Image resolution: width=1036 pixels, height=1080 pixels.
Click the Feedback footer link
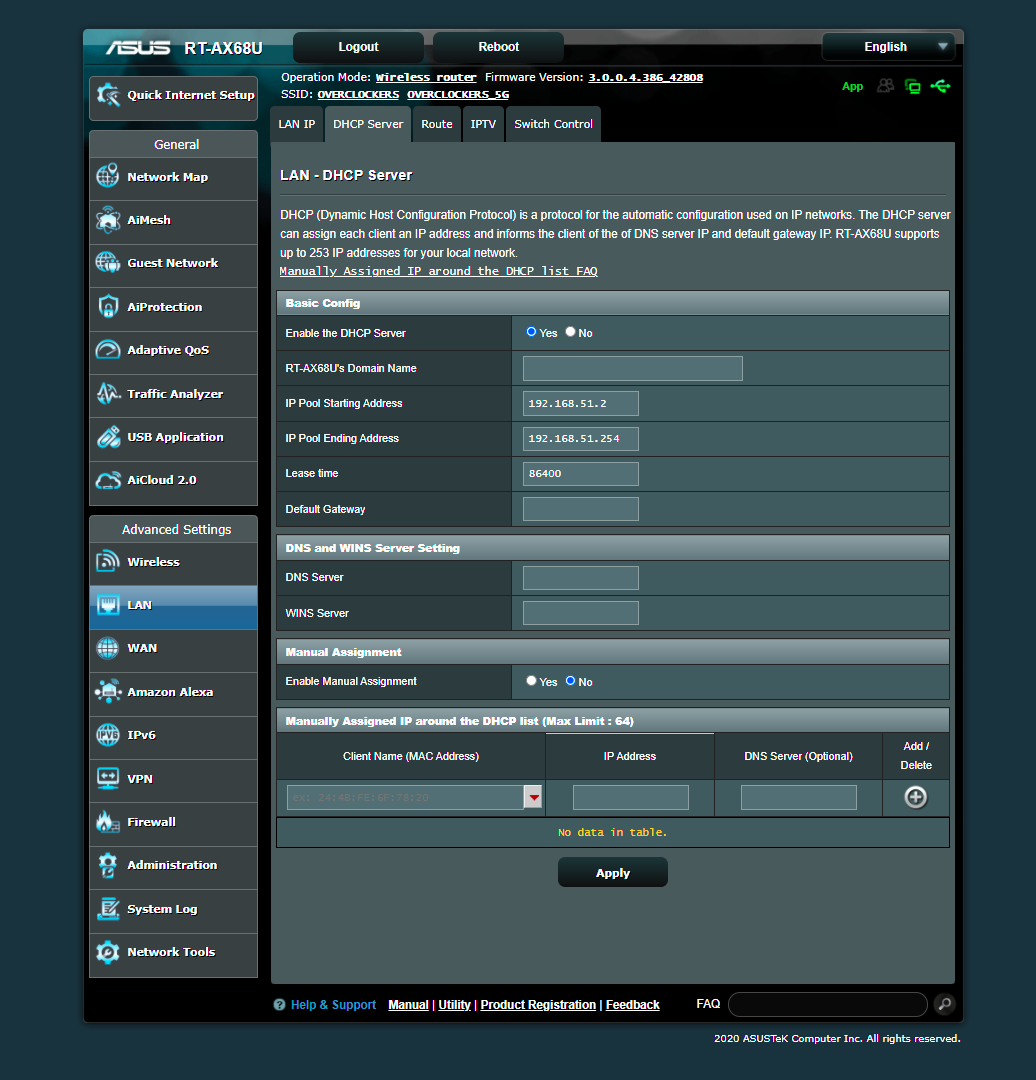632,1005
